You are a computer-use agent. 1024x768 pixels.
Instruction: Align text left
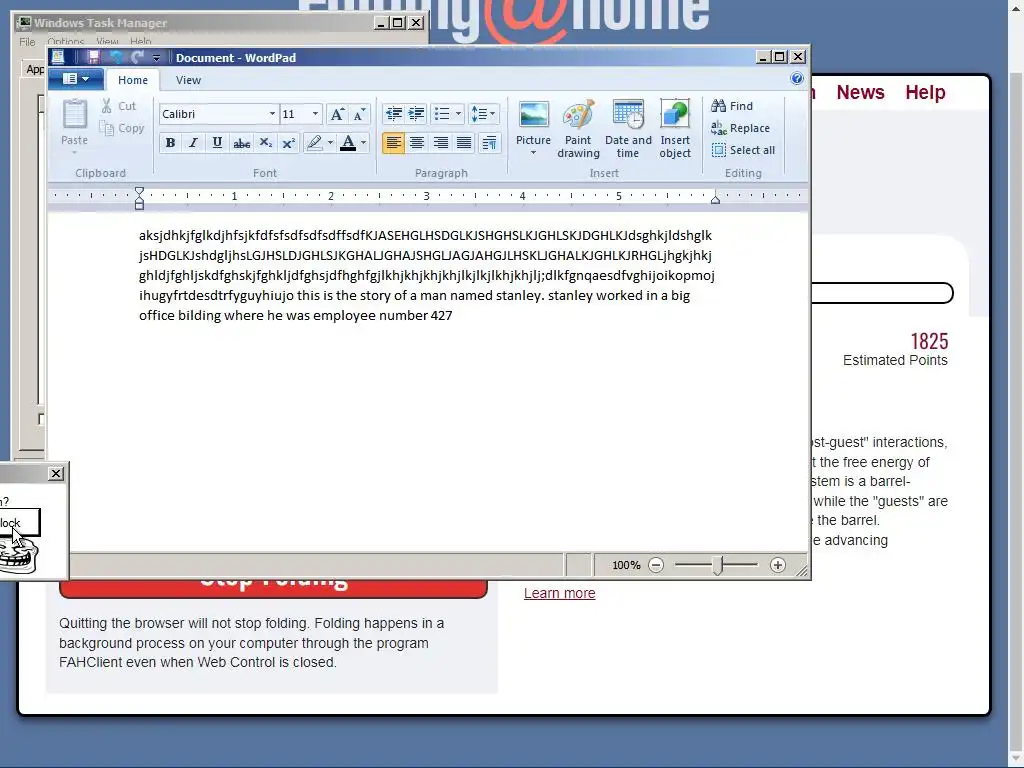393,142
